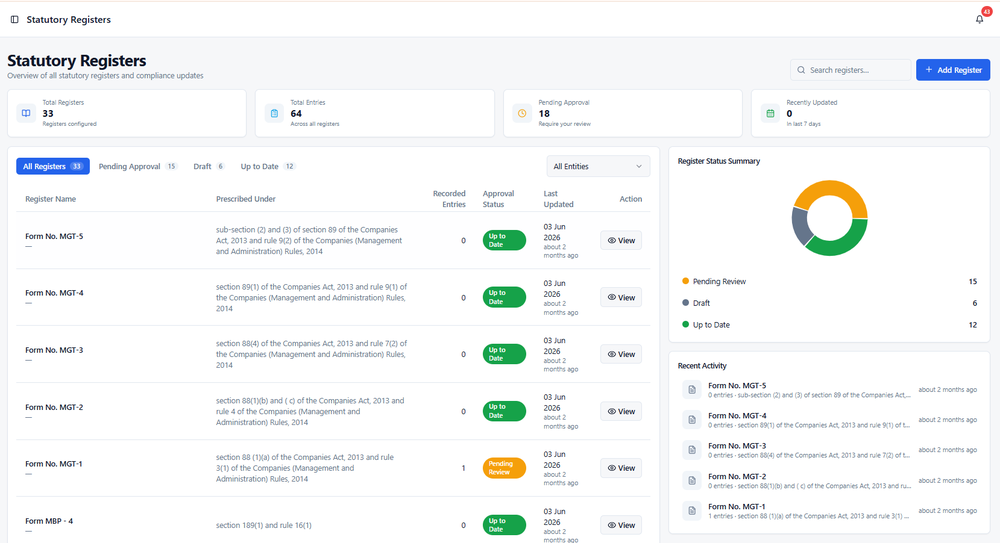Image resolution: width=1000 pixels, height=543 pixels.
Task: View the Form No. MGT-2 register
Action: (621, 412)
